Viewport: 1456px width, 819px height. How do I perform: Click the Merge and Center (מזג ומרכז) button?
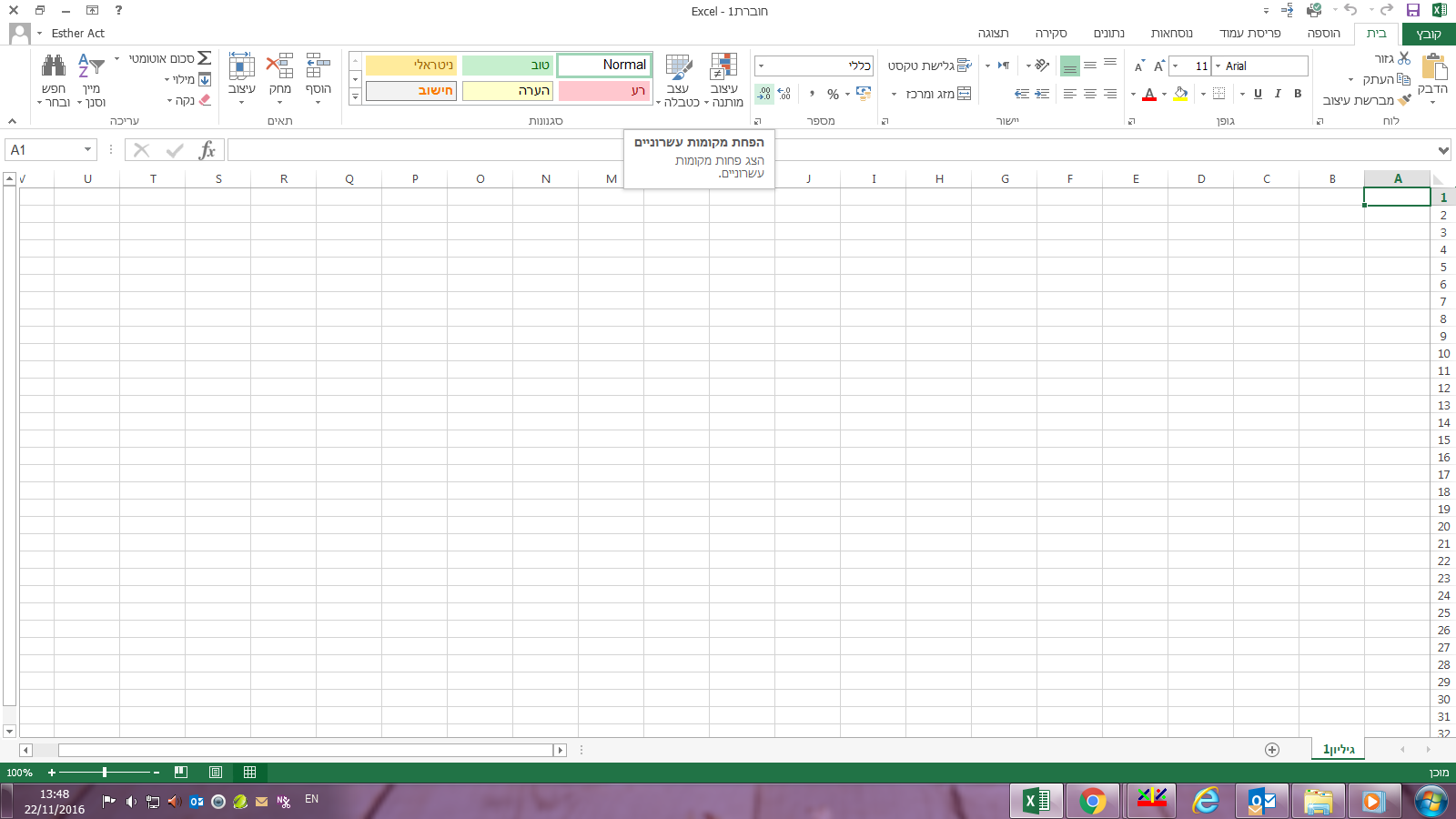(x=938, y=94)
